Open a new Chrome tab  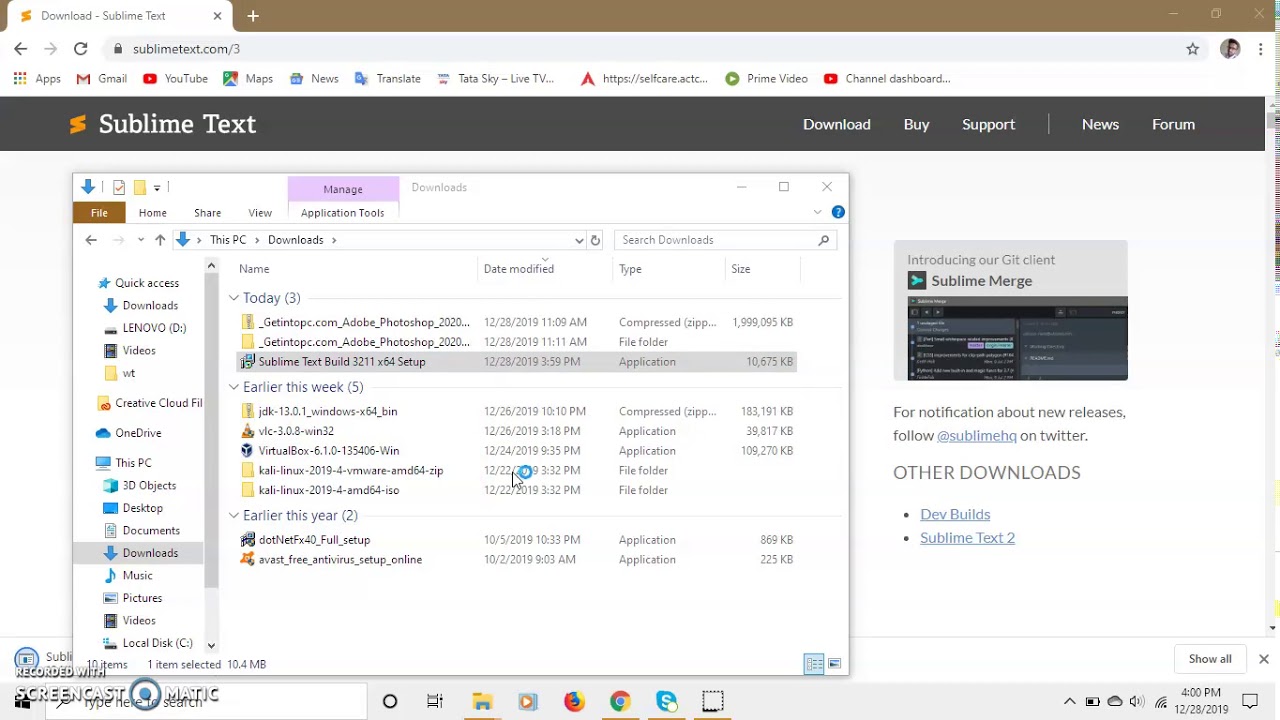[x=253, y=16]
